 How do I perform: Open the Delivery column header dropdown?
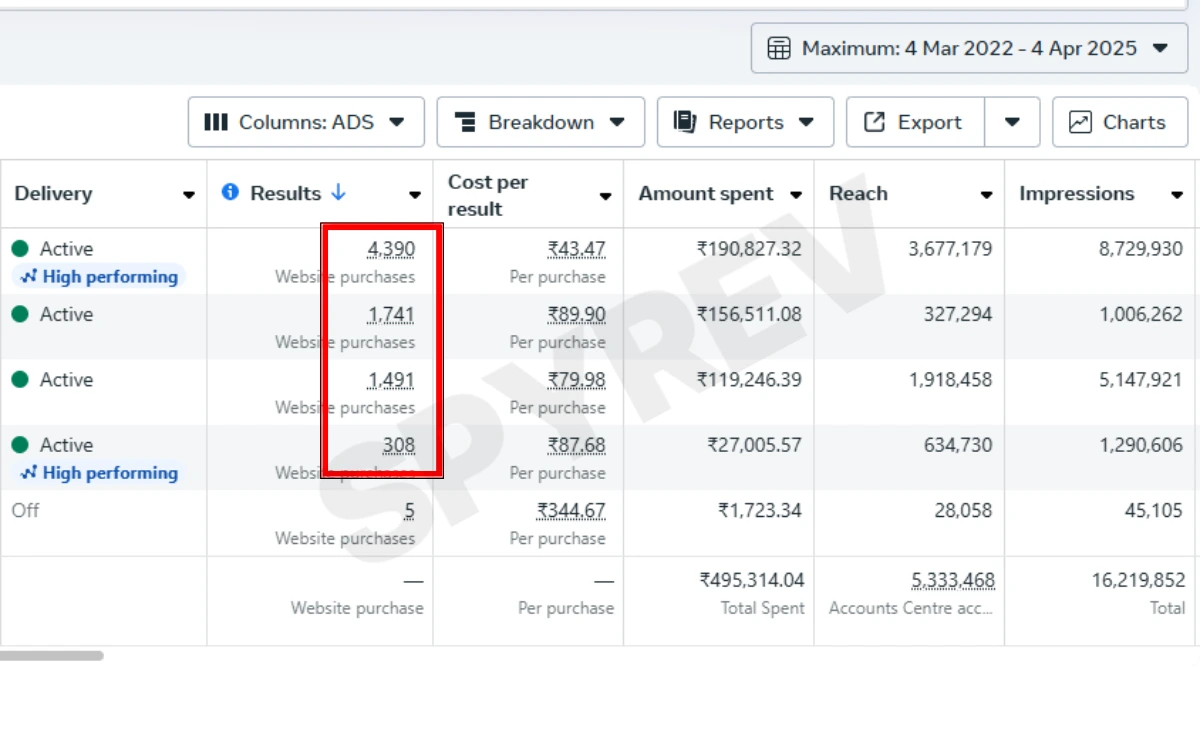tap(188, 195)
